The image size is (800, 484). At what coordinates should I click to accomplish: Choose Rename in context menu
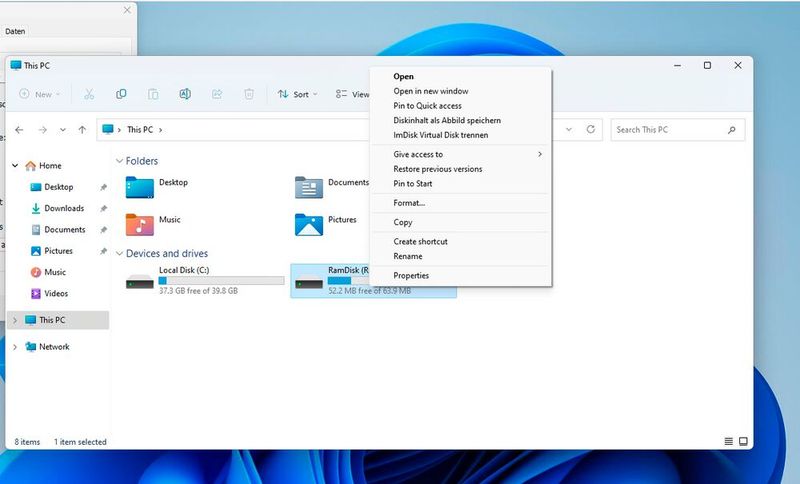[x=408, y=257]
